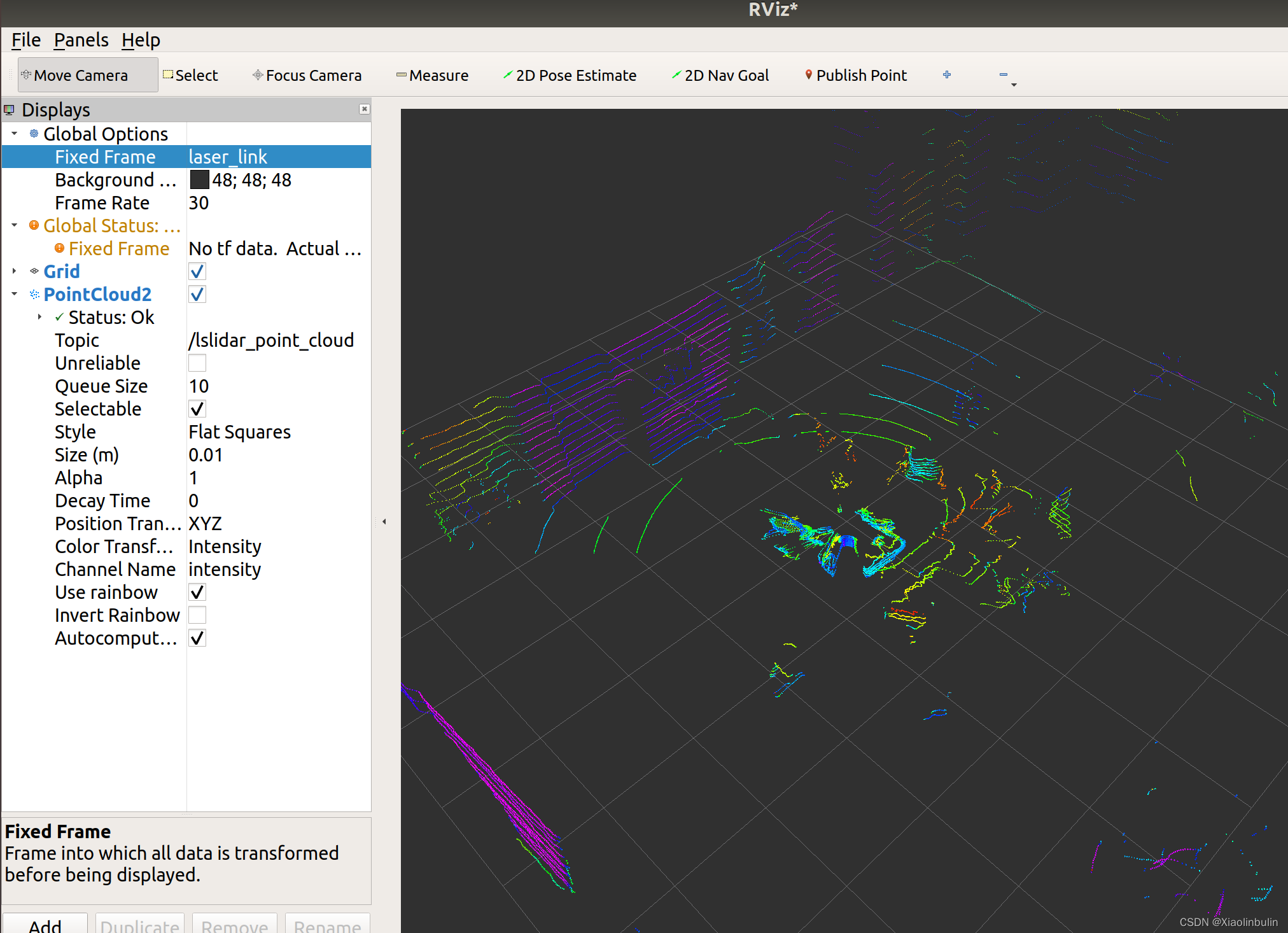Image resolution: width=1288 pixels, height=933 pixels.
Task: Click the Background color swatch
Action: pyautogui.click(x=199, y=180)
